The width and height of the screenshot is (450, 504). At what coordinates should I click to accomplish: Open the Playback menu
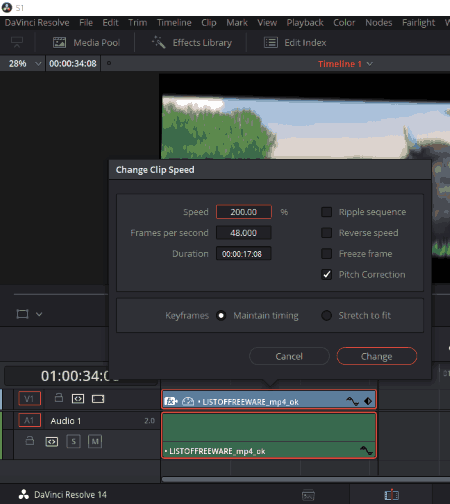(305, 23)
